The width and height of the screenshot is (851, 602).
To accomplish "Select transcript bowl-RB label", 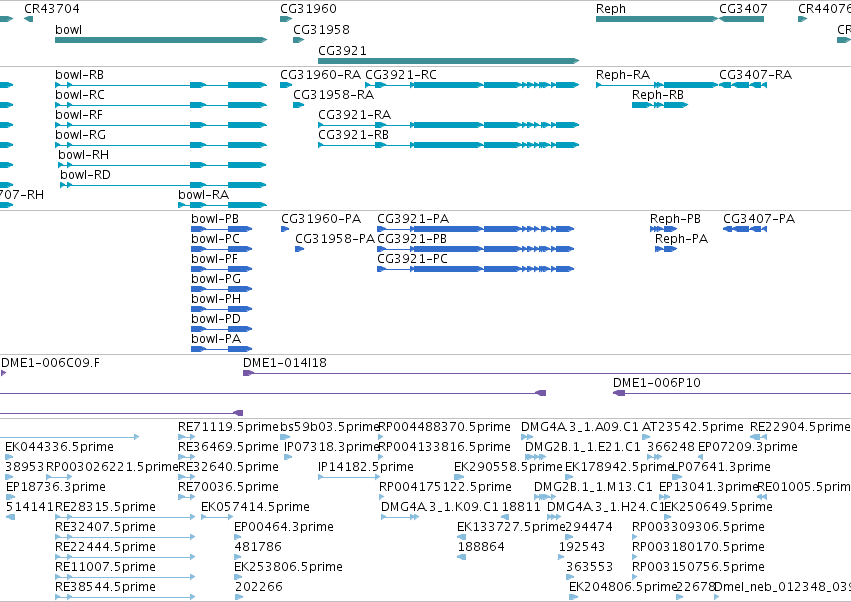I will pos(79,75).
